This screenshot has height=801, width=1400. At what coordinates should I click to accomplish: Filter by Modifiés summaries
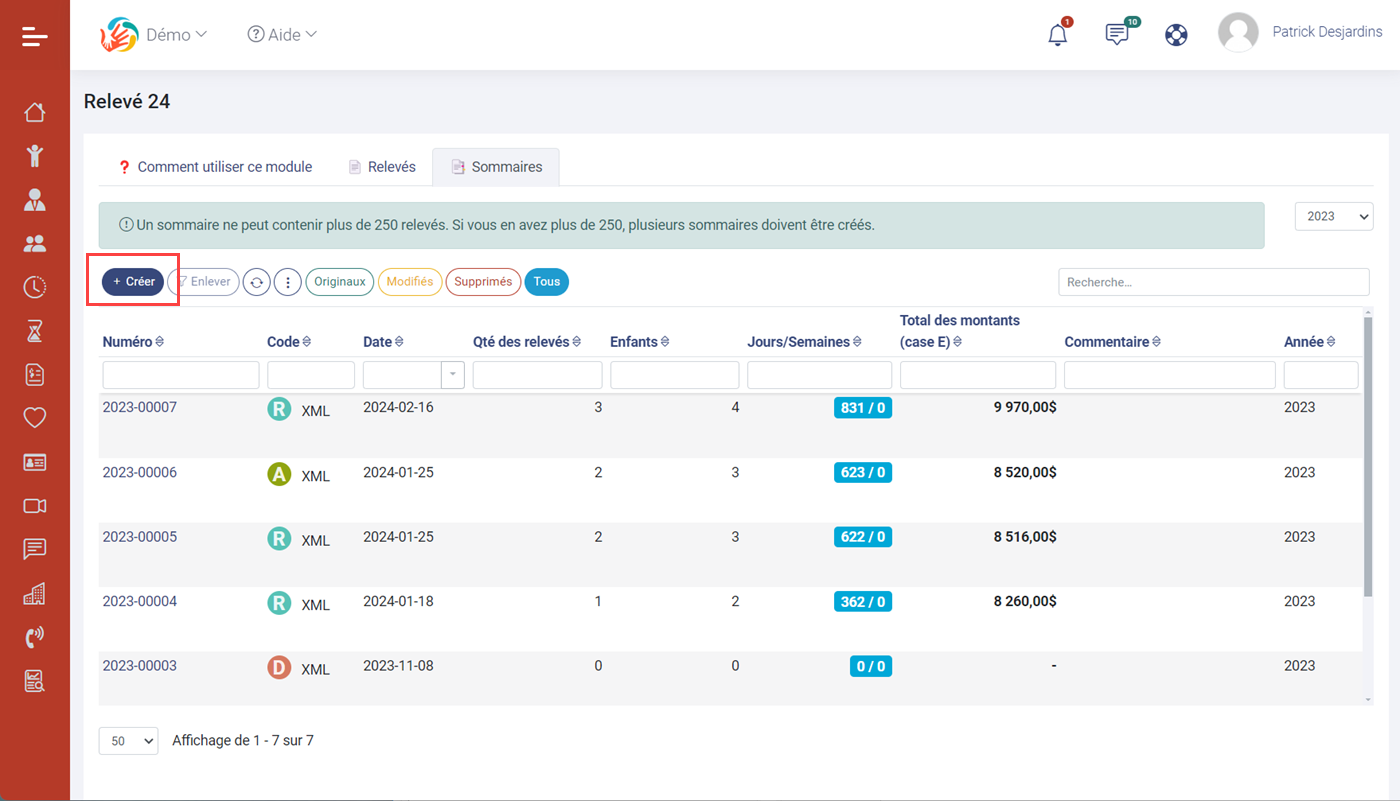click(x=410, y=282)
